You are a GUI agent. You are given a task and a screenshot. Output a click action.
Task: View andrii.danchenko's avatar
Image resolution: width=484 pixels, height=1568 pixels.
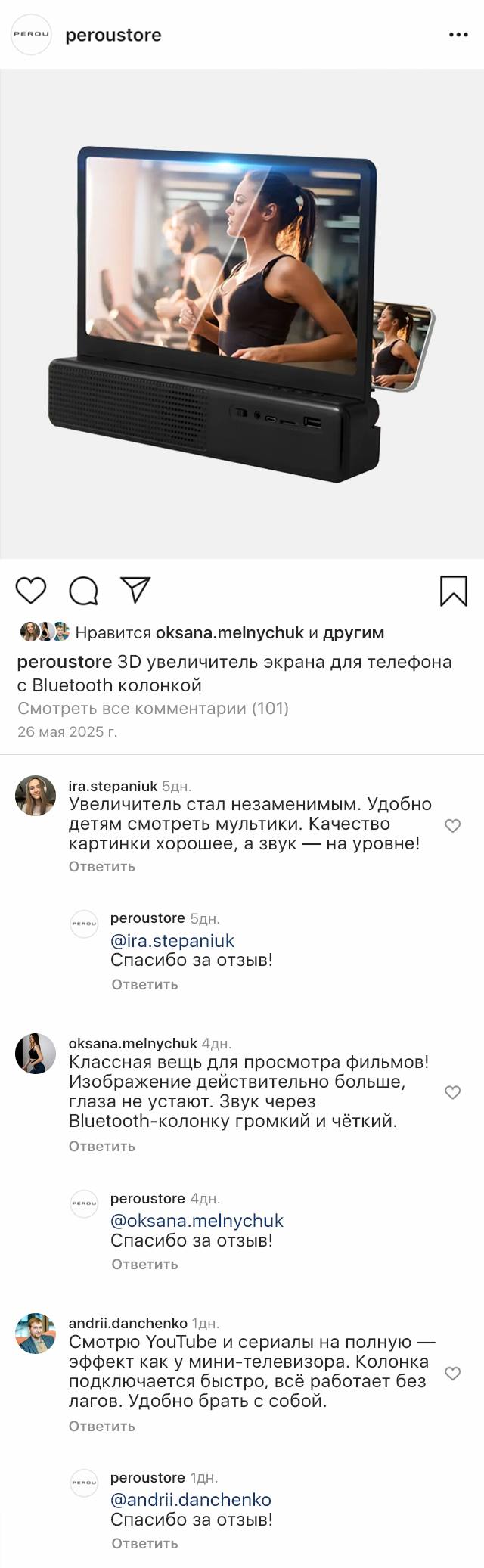(36, 1334)
